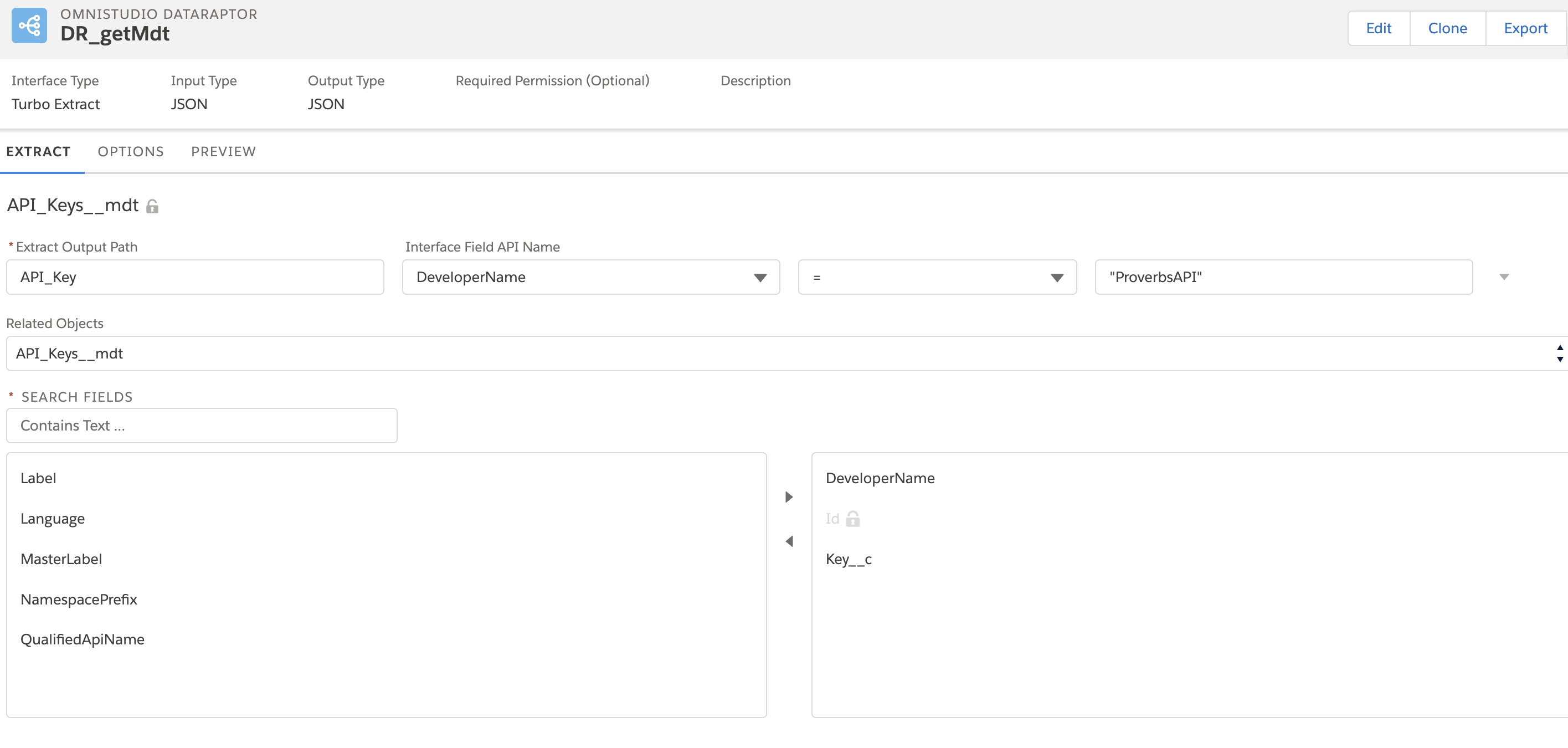Switch to the OPTIONS tab
1568x748 pixels.
131,152
